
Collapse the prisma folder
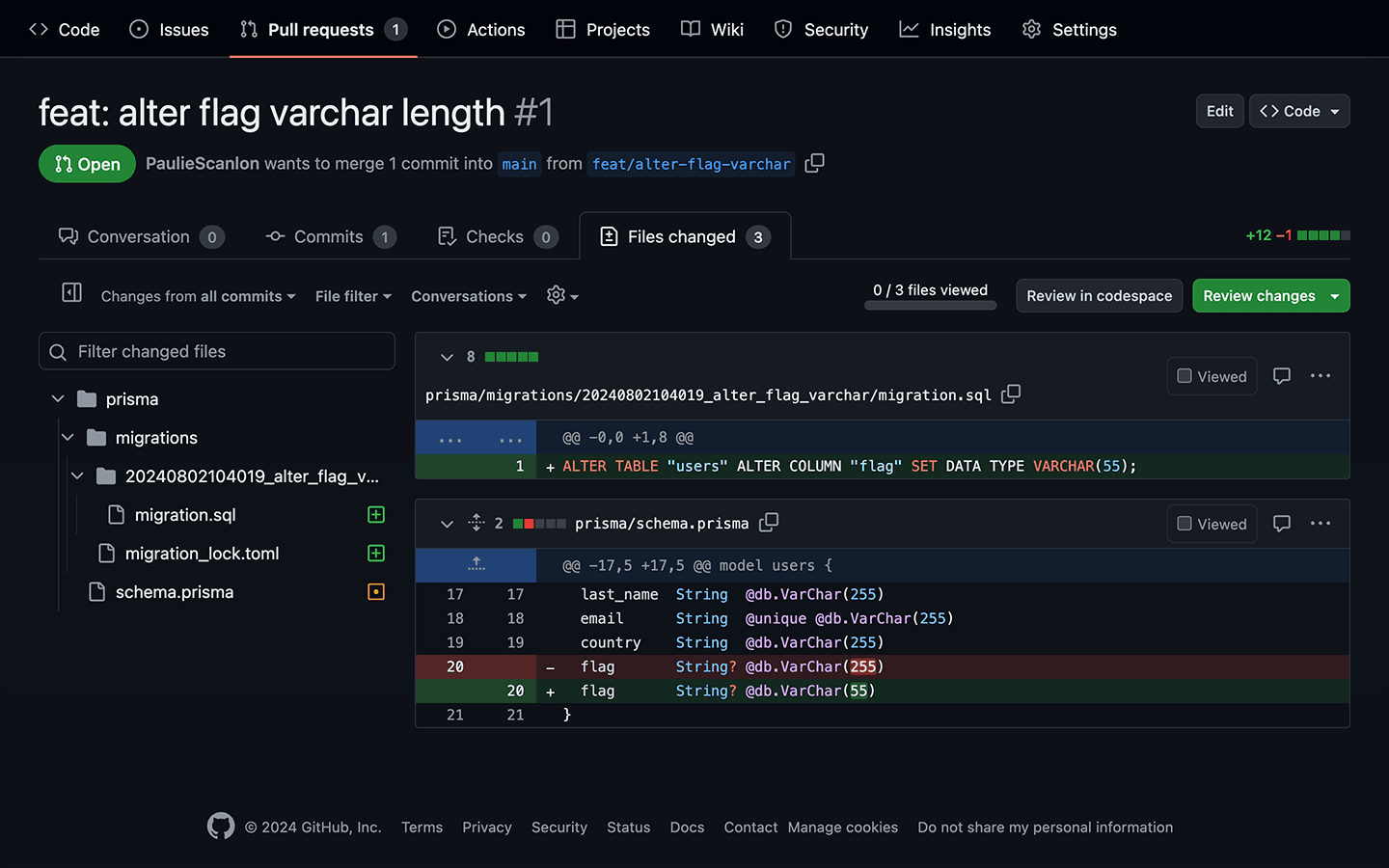click(58, 398)
